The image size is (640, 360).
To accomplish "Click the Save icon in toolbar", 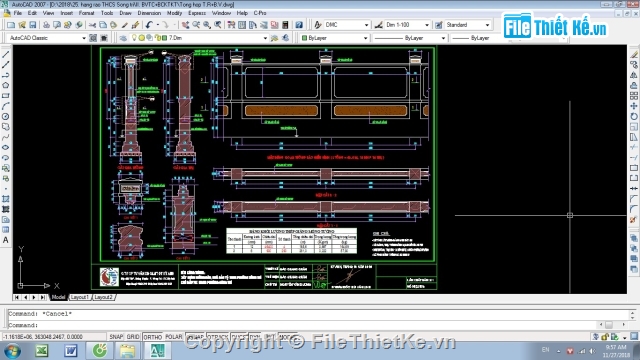I will click(x=33, y=25).
